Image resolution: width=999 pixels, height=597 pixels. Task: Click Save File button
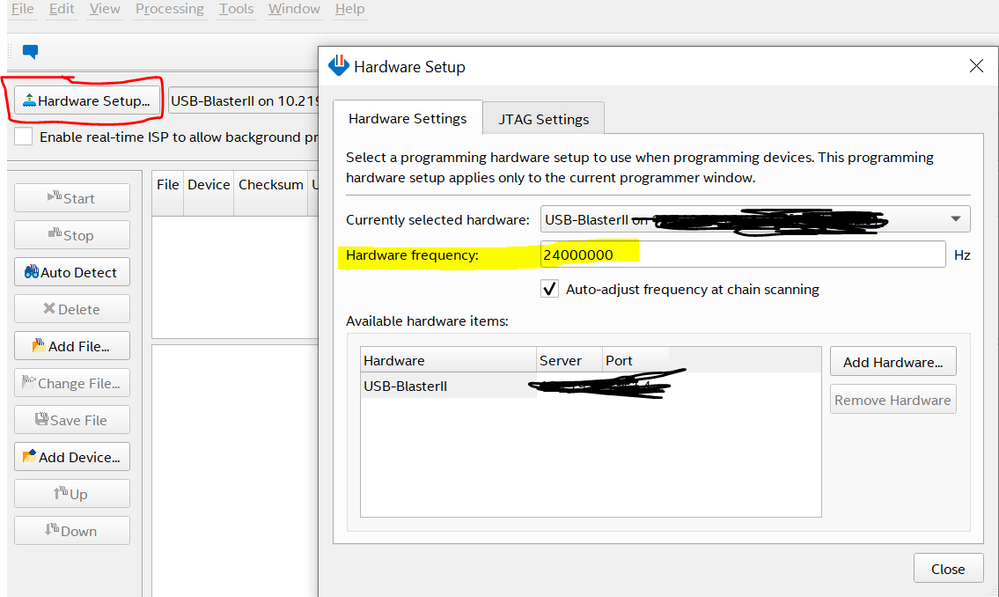(72, 420)
